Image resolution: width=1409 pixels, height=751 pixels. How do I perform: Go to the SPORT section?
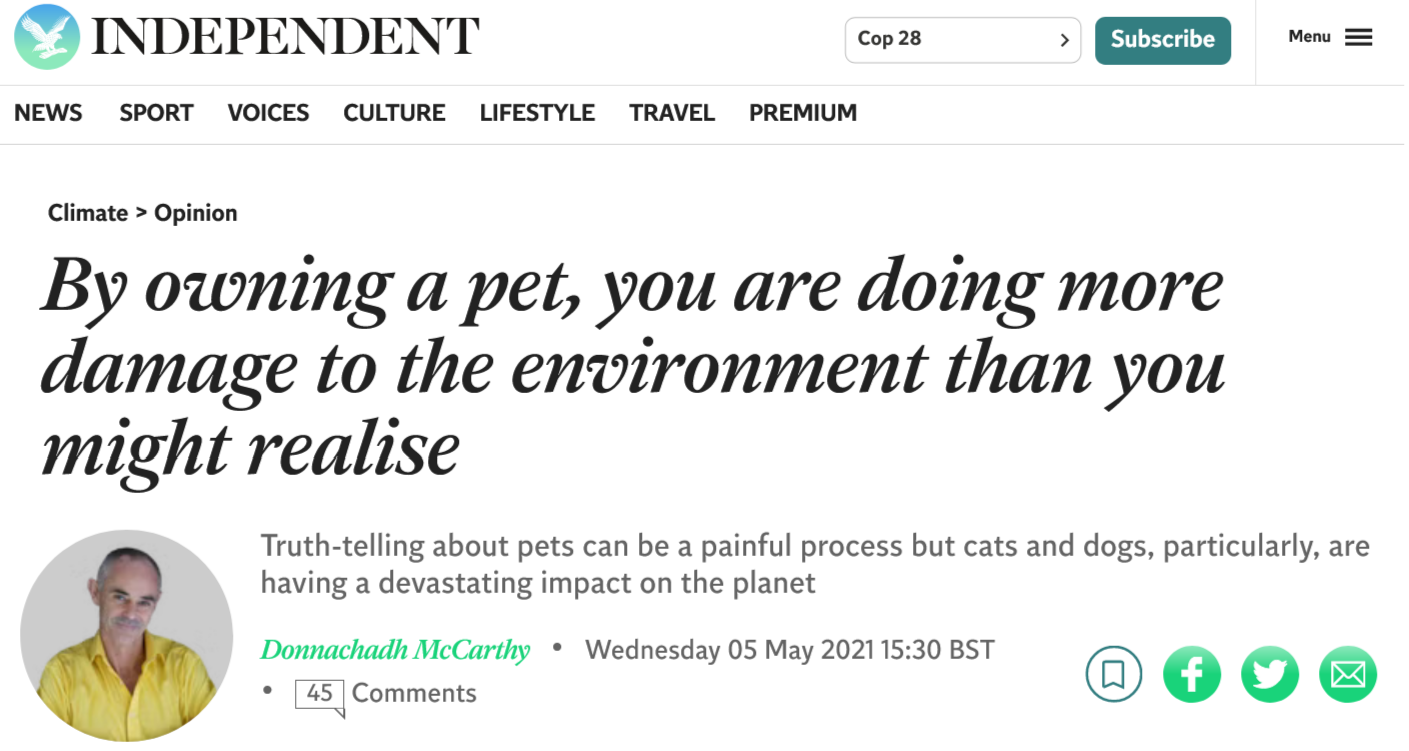[156, 113]
